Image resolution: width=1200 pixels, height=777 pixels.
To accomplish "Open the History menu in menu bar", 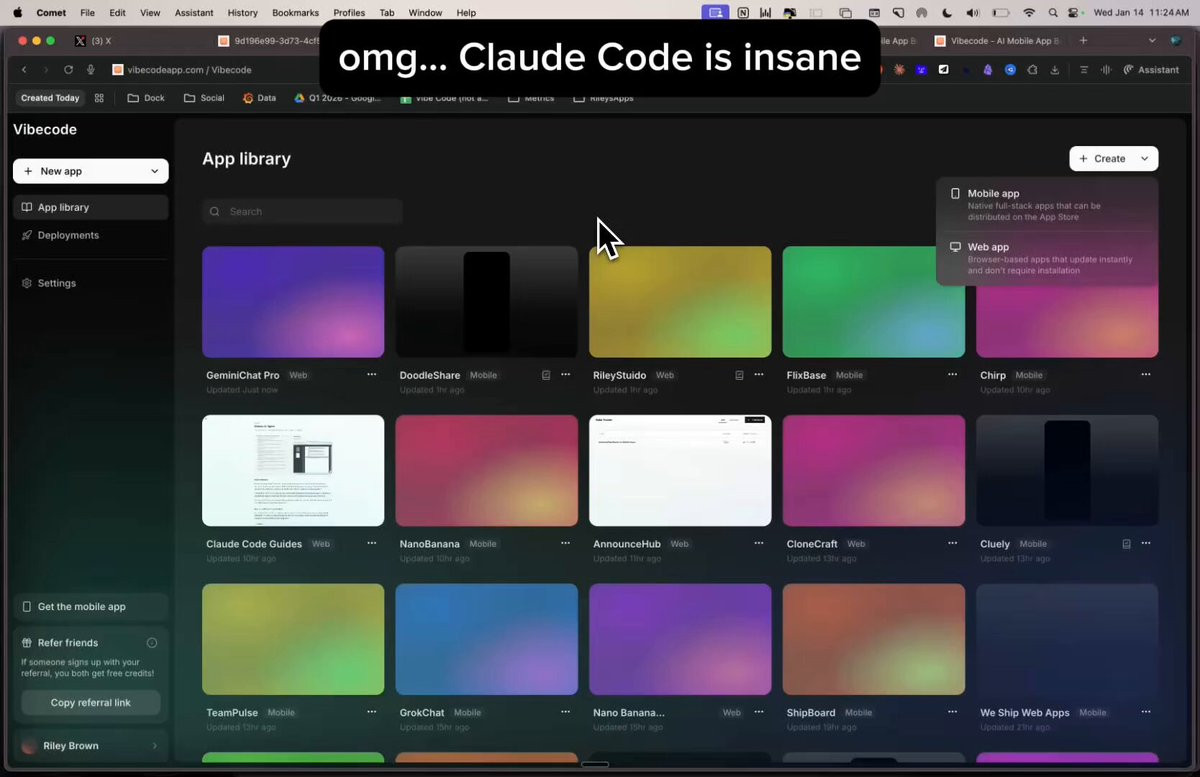I will pyautogui.click(x=242, y=13).
